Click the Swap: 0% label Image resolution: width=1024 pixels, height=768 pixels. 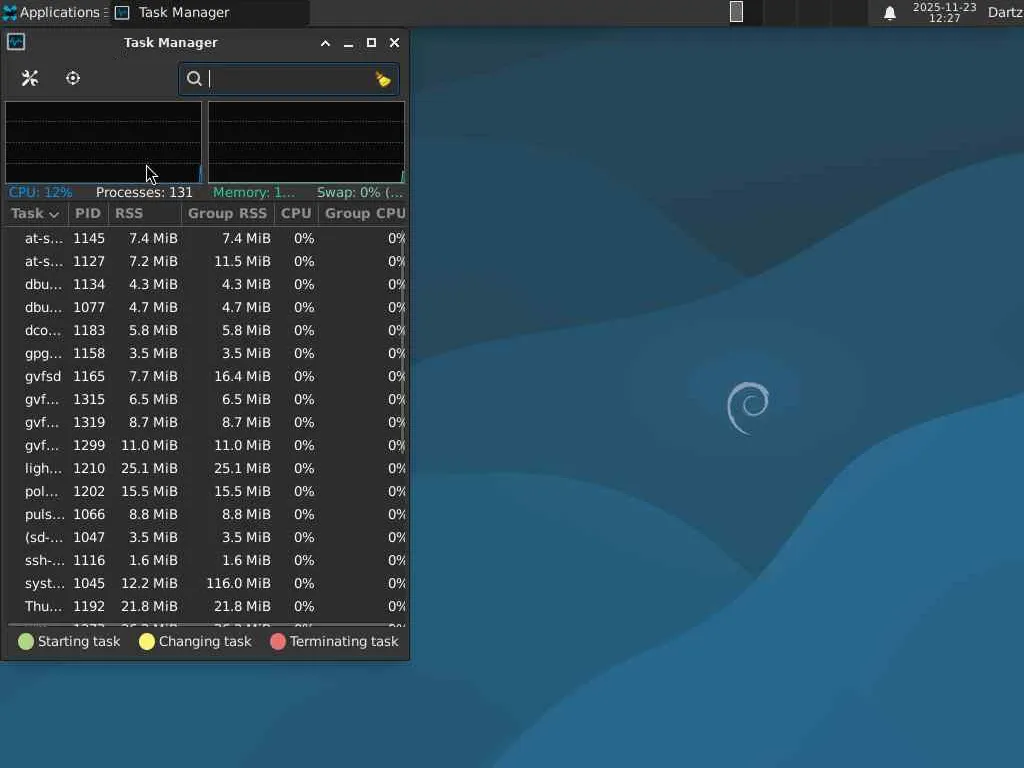tap(360, 193)
